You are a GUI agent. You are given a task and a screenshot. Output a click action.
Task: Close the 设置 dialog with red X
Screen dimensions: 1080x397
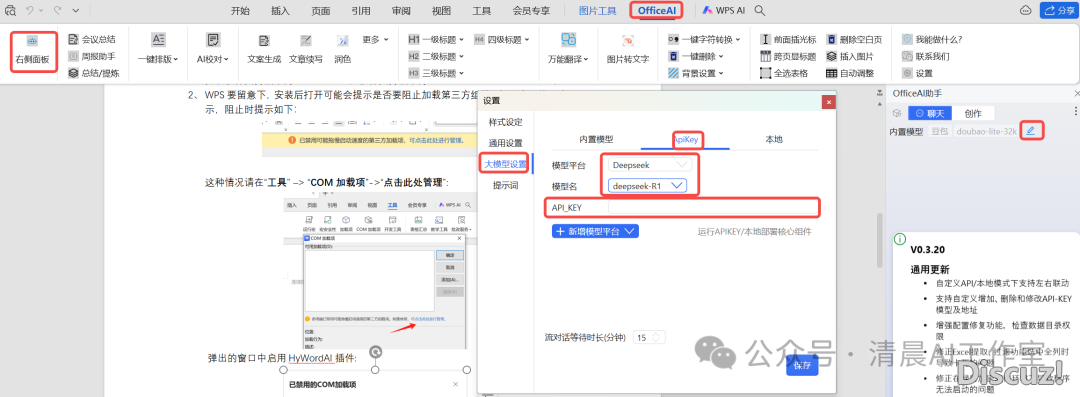(x=829, y=101)
